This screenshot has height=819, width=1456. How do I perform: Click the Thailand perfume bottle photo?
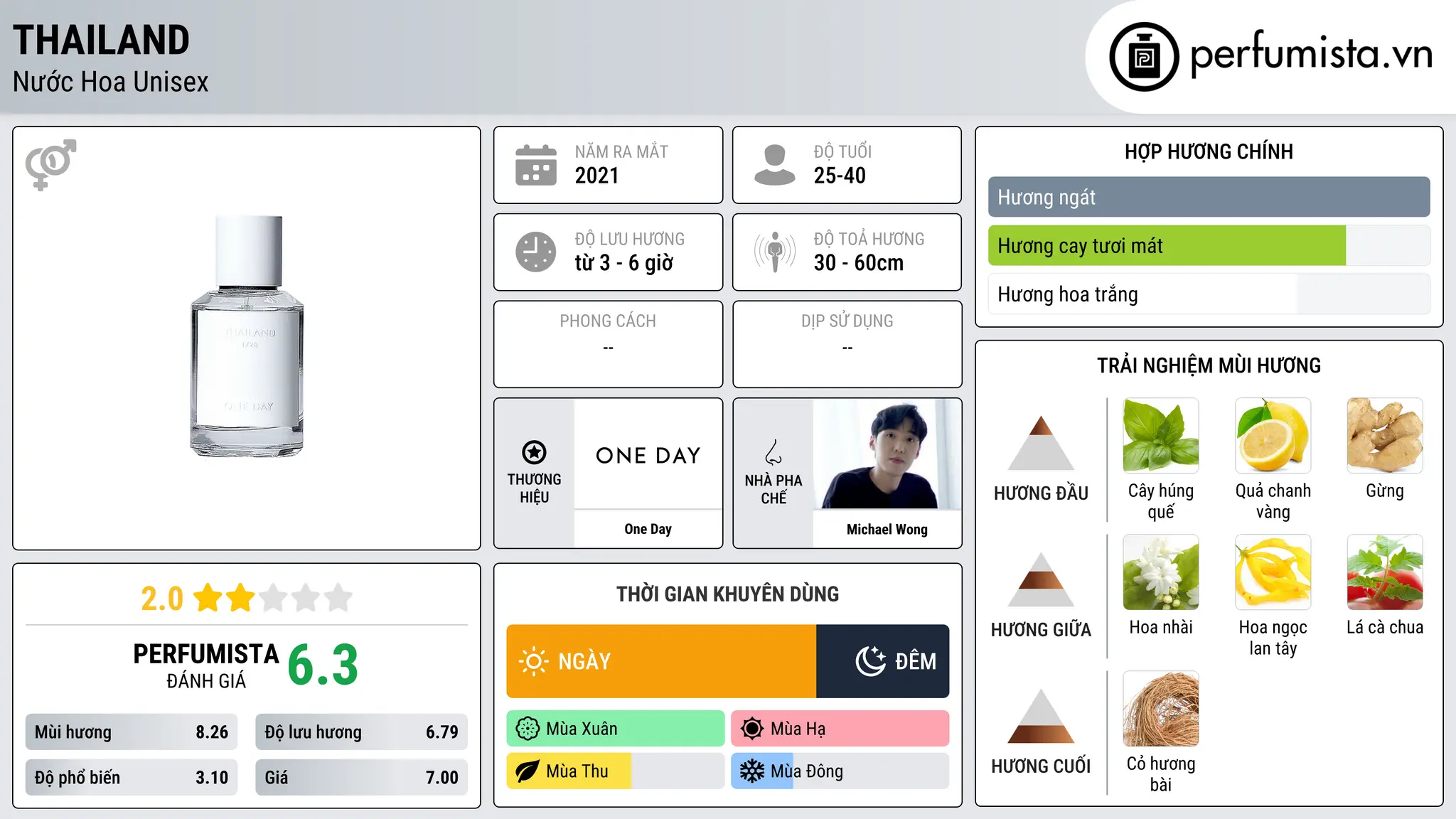click(247, 336)
